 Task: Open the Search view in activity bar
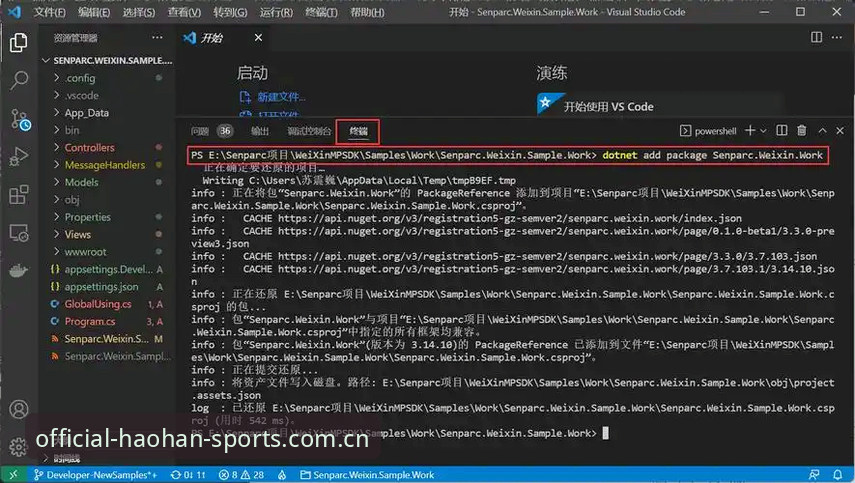pyautogui.click(x=19, y=80)
